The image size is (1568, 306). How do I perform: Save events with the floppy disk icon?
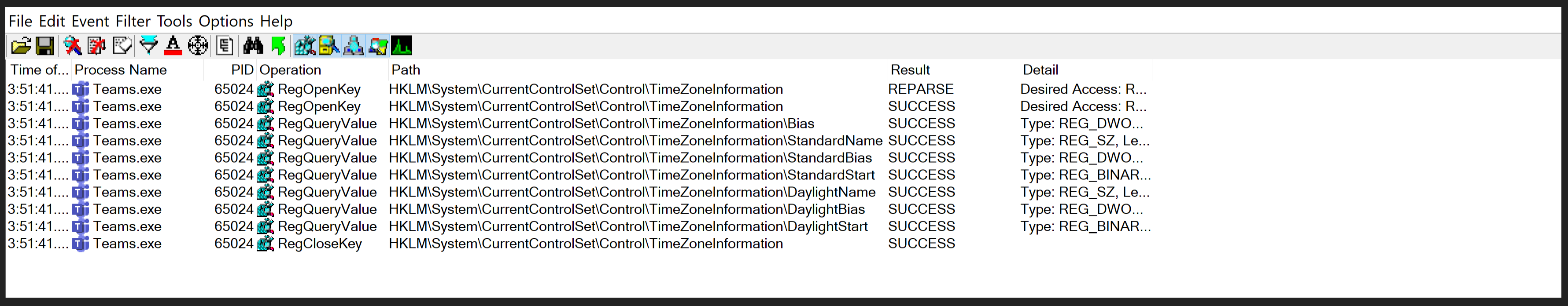point(45,46)
